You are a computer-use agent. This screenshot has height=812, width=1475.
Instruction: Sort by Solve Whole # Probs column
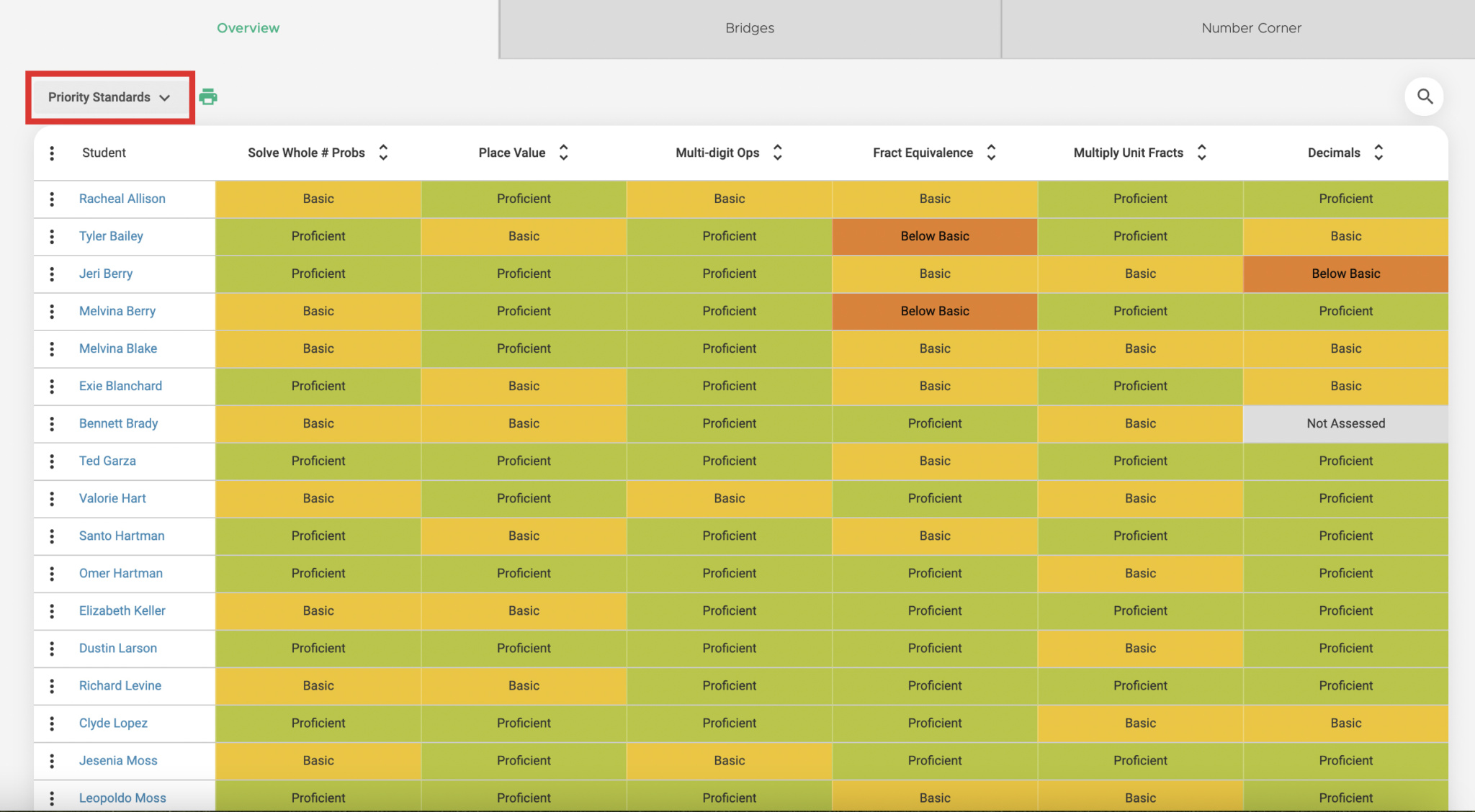(x=383, y=153)
